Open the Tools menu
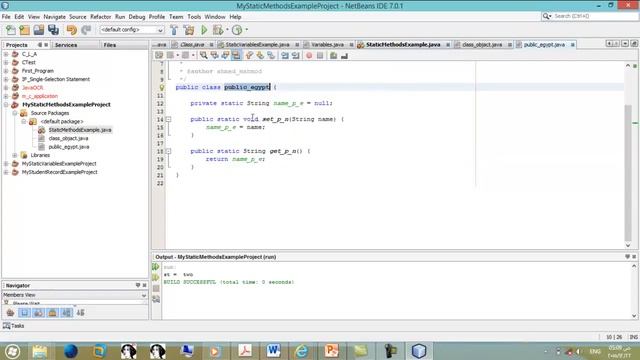 point(194,17)
